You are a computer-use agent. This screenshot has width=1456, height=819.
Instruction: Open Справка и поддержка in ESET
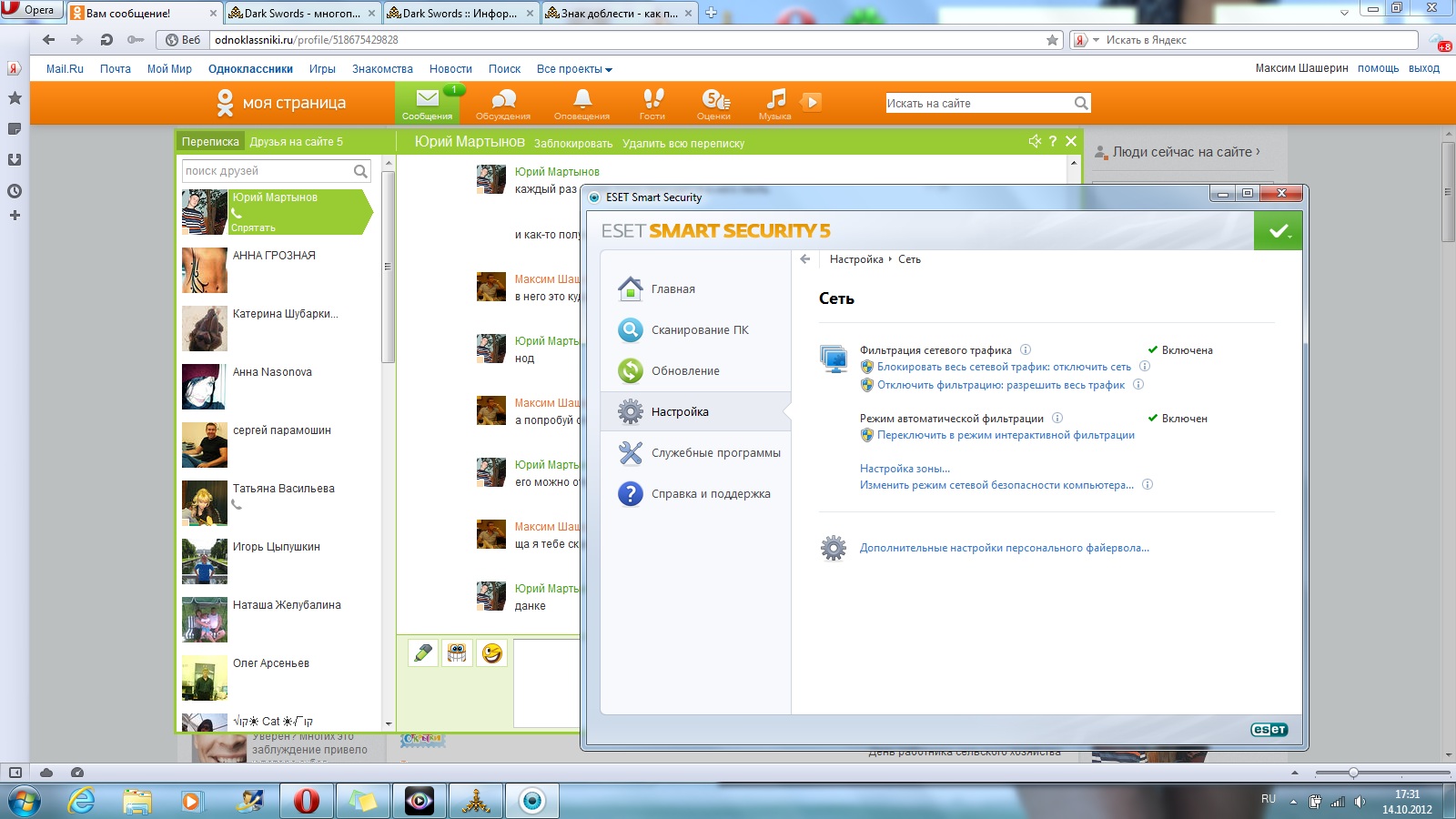pos(696,494)
